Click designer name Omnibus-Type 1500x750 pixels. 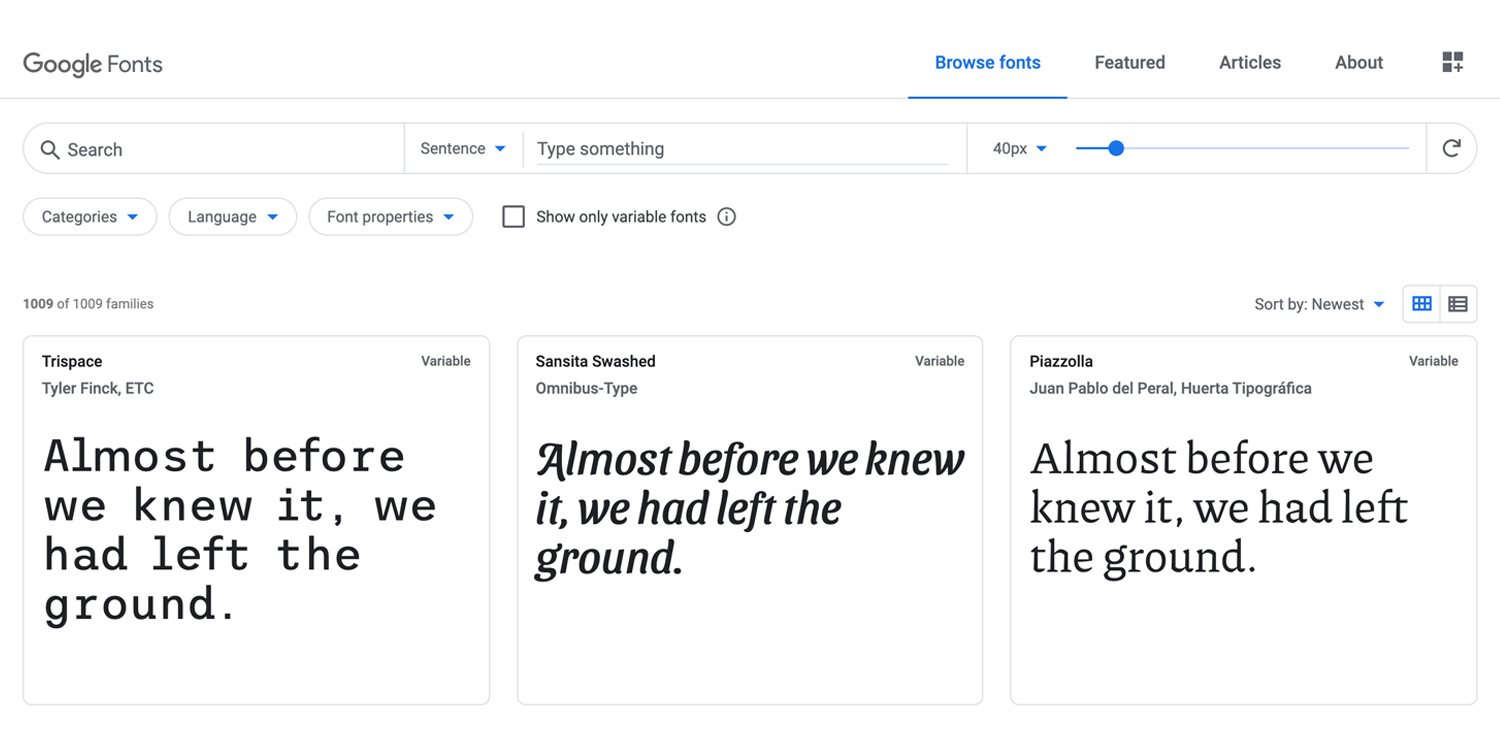tap(586, 388)
